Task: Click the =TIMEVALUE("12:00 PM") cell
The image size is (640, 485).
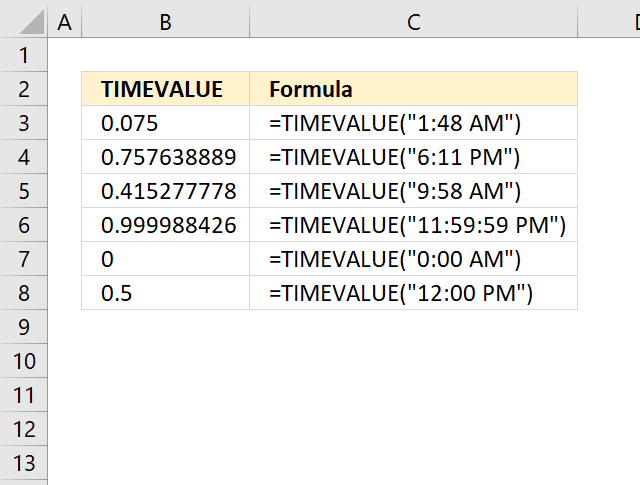Action: [413, 293]
